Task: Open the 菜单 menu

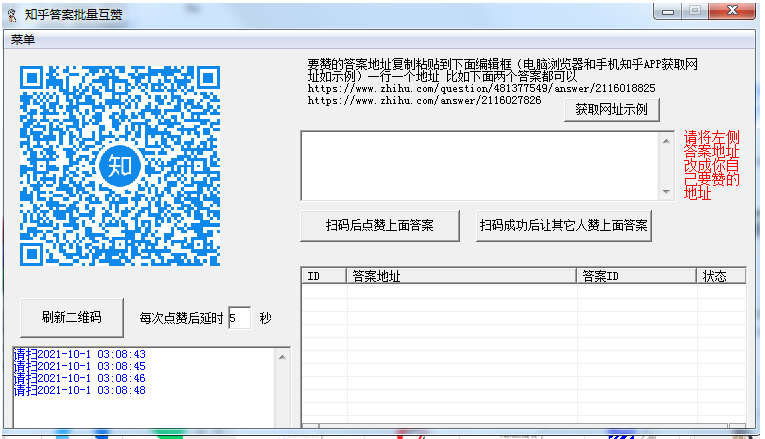Action: 23,40
